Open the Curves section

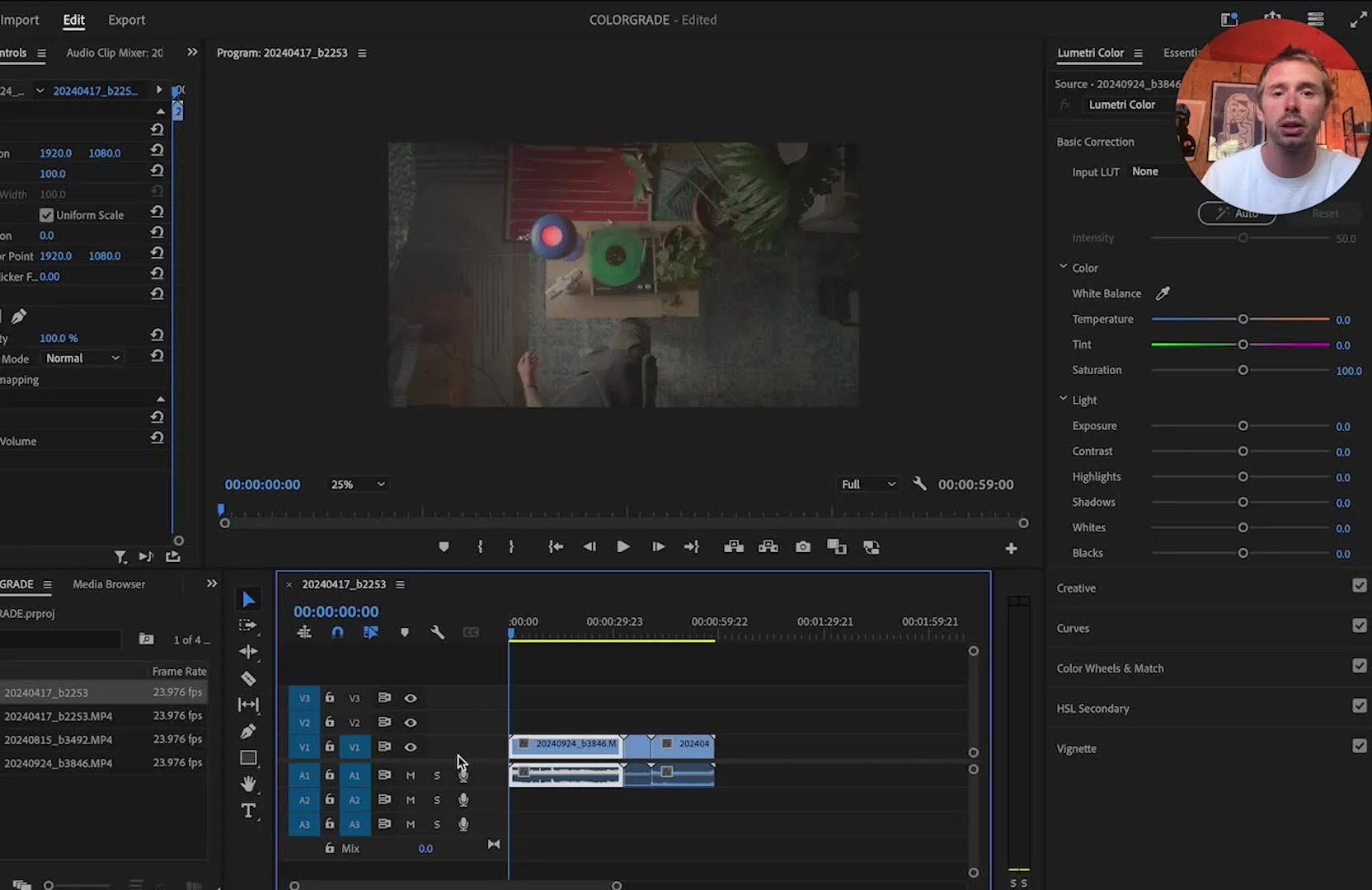1073,628
